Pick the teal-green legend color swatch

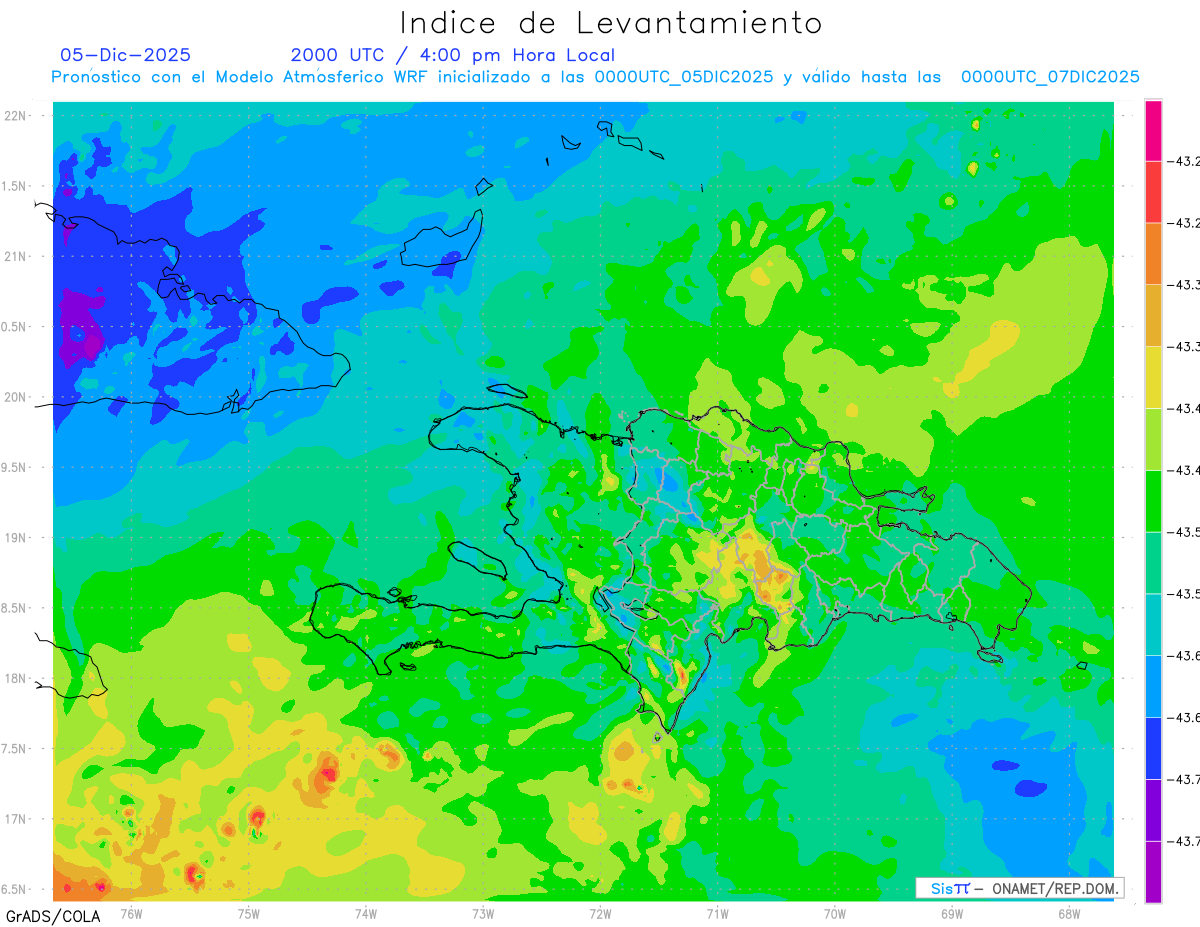(1153, 562)
